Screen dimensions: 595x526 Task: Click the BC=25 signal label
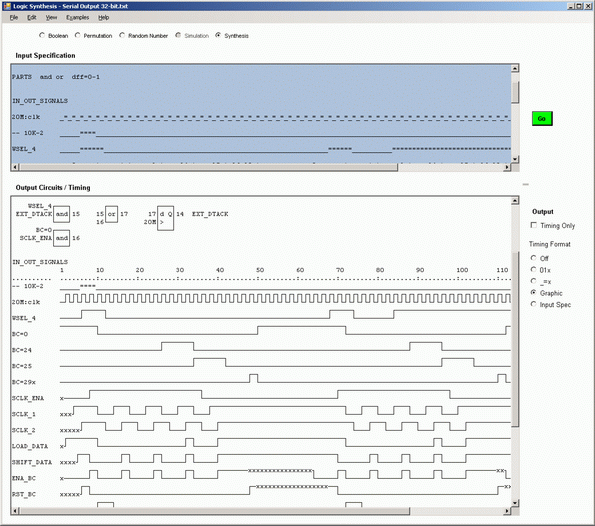(22, 366)
